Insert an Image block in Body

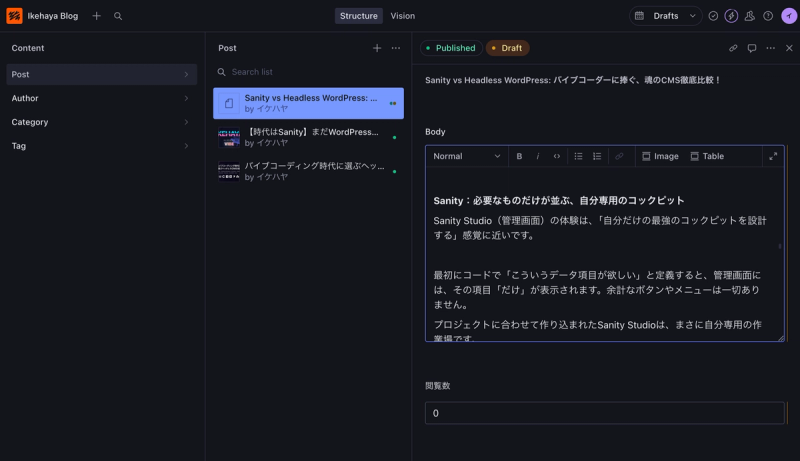click(x=660, y=156)
